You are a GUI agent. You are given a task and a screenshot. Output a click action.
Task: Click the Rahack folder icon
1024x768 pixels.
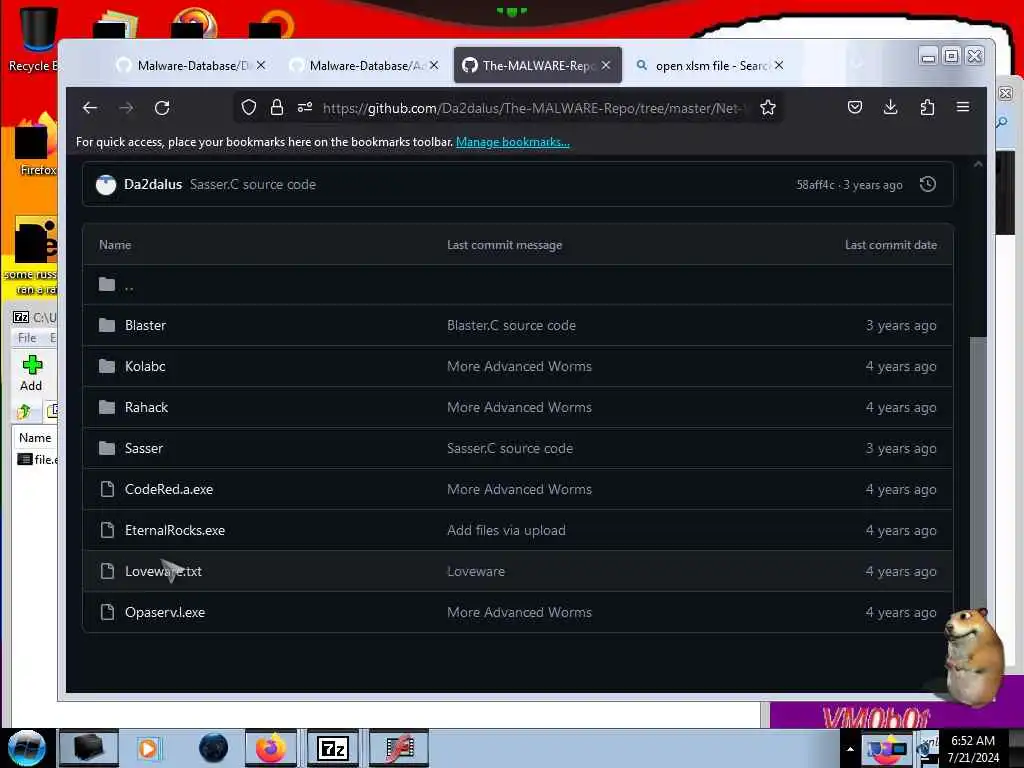tap(107, 407)
